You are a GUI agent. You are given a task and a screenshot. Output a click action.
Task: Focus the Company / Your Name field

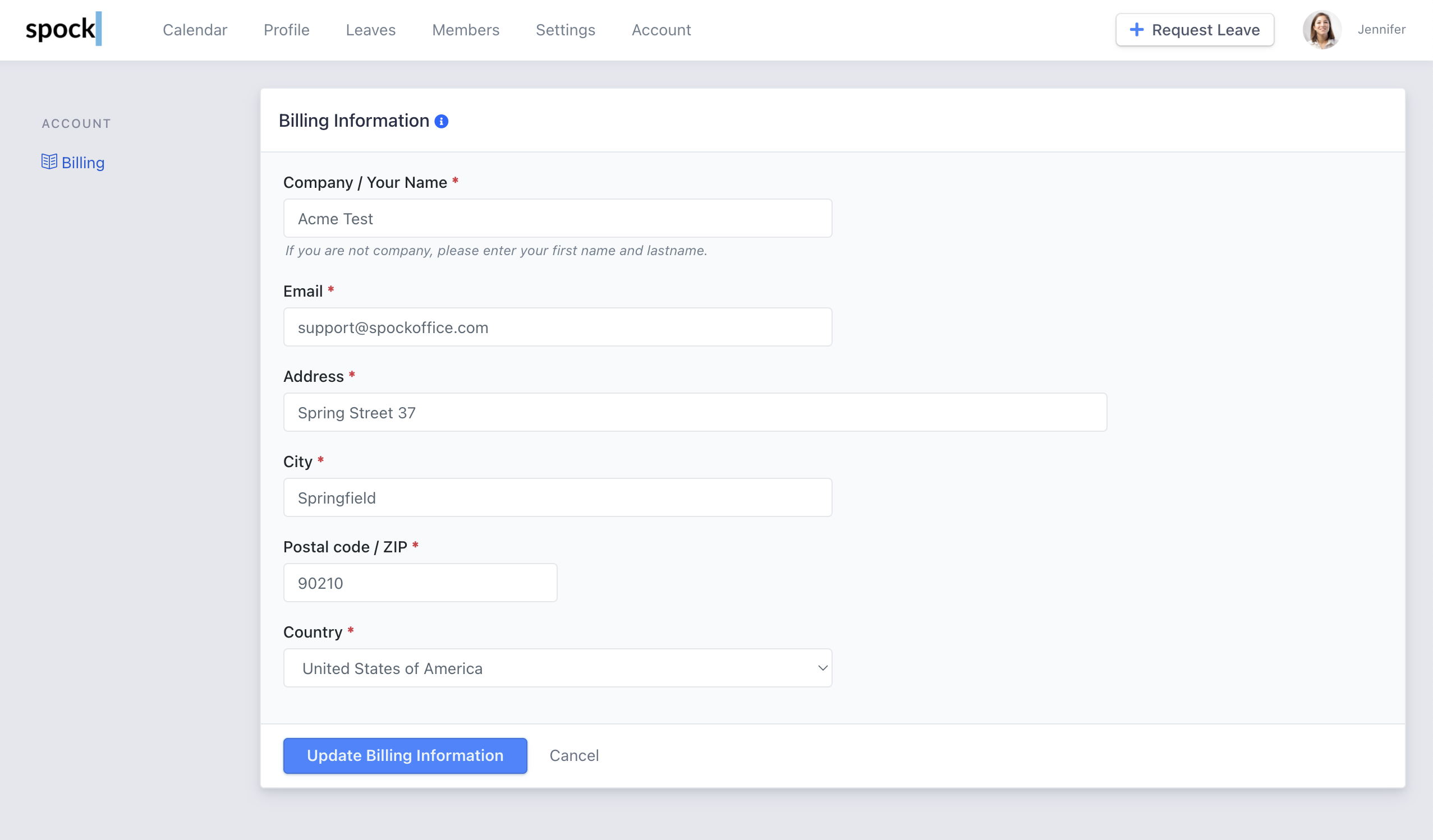click(557, 218)
